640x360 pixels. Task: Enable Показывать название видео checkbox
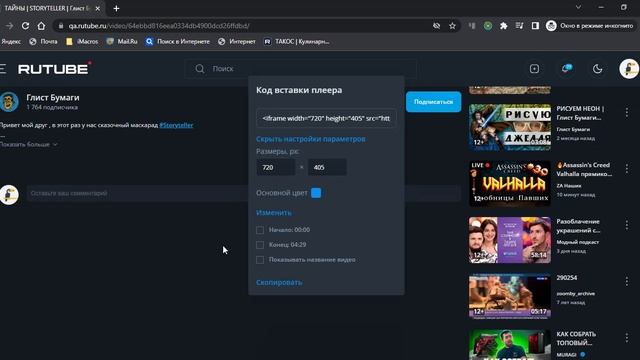[x=260, y=260]
